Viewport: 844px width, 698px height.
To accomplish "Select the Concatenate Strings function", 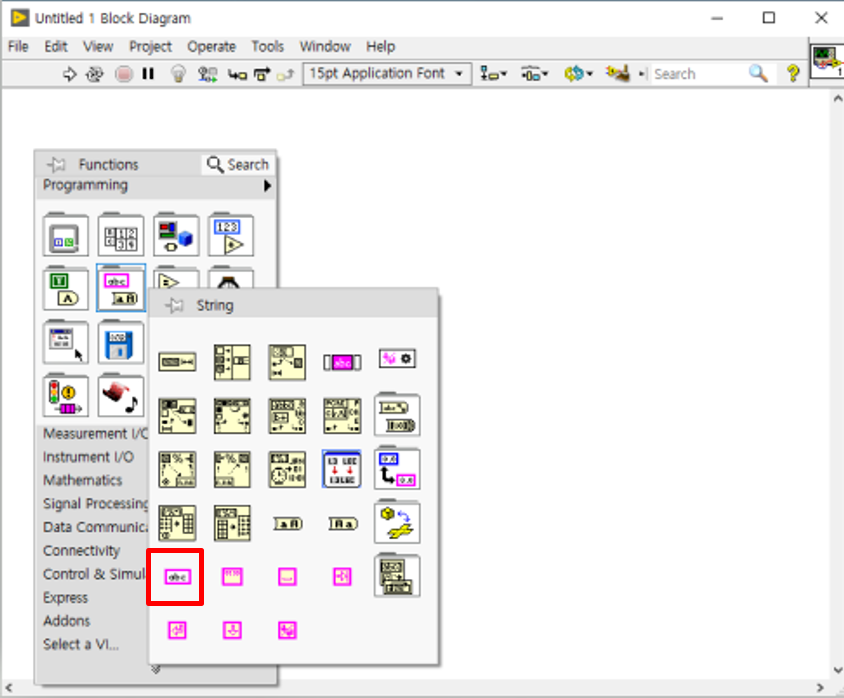I will click(x=232, y=362).
